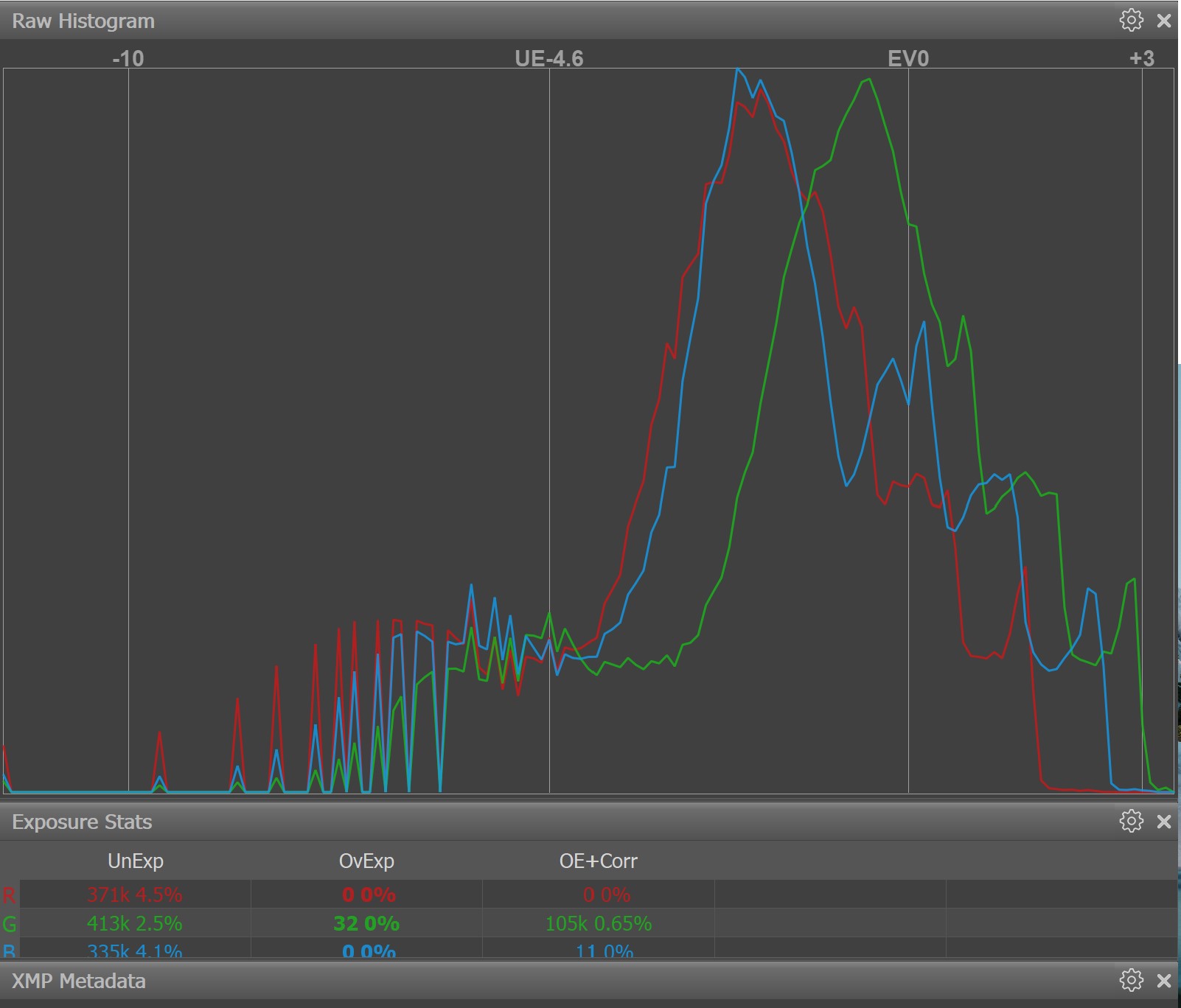This screenshot has height=1008, width=1181.
Task: Close the Raw Histogram panel
Action: pyautogui.click(x=1164, y=21)
